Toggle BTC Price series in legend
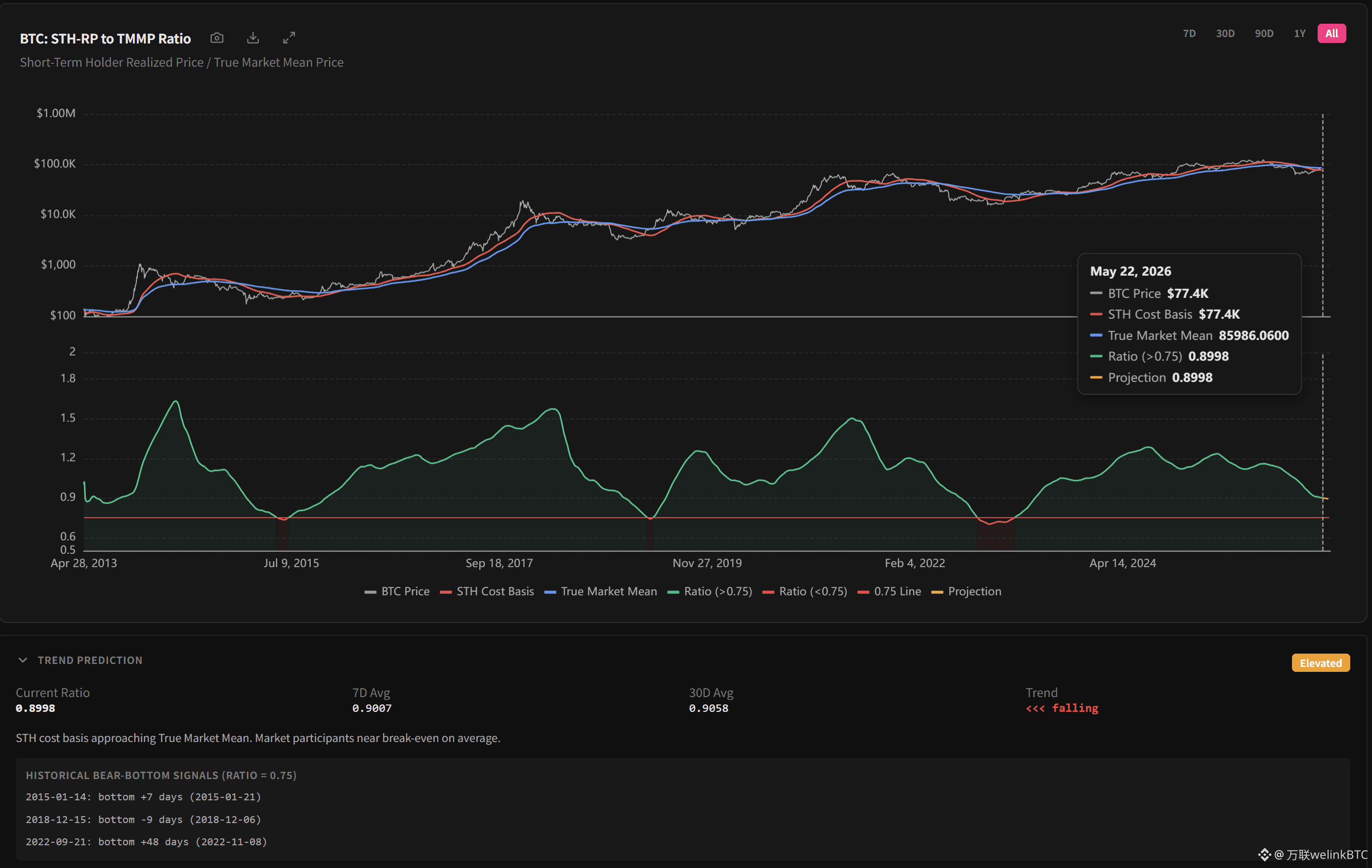This screenshot has height=868, width=1372. [397, 591]
